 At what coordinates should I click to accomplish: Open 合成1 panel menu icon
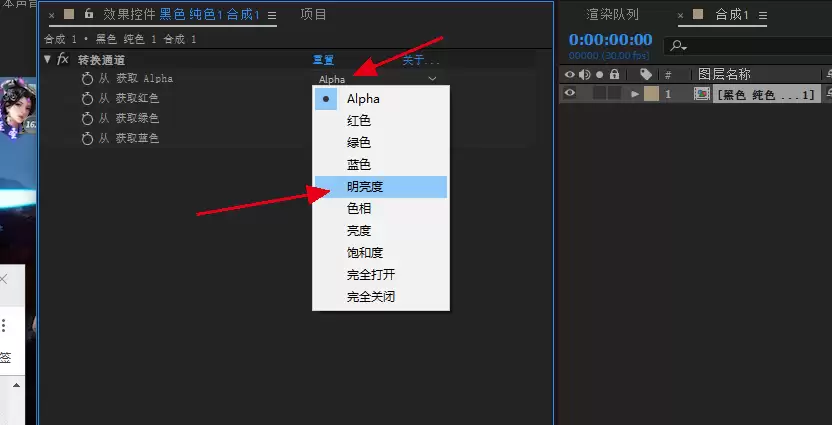pyautogui.click(x=762, y=15)
